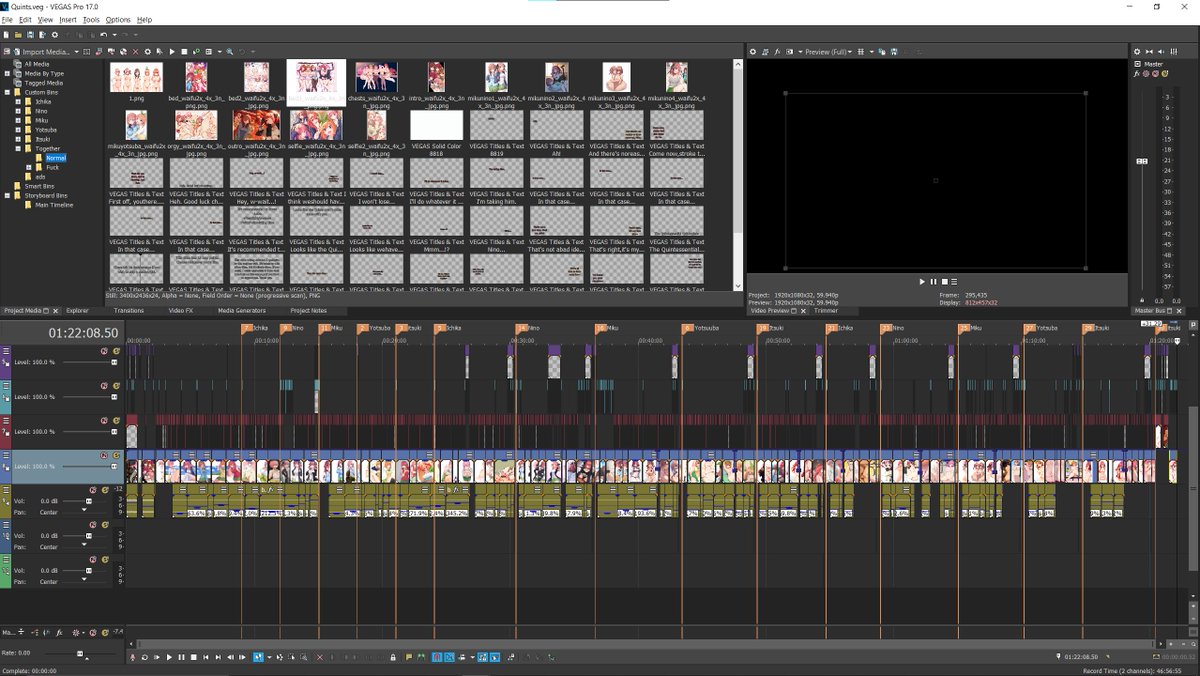Click the Record button in transport bar
This screenshot has width=1200, height=676.
pos(132,657)
